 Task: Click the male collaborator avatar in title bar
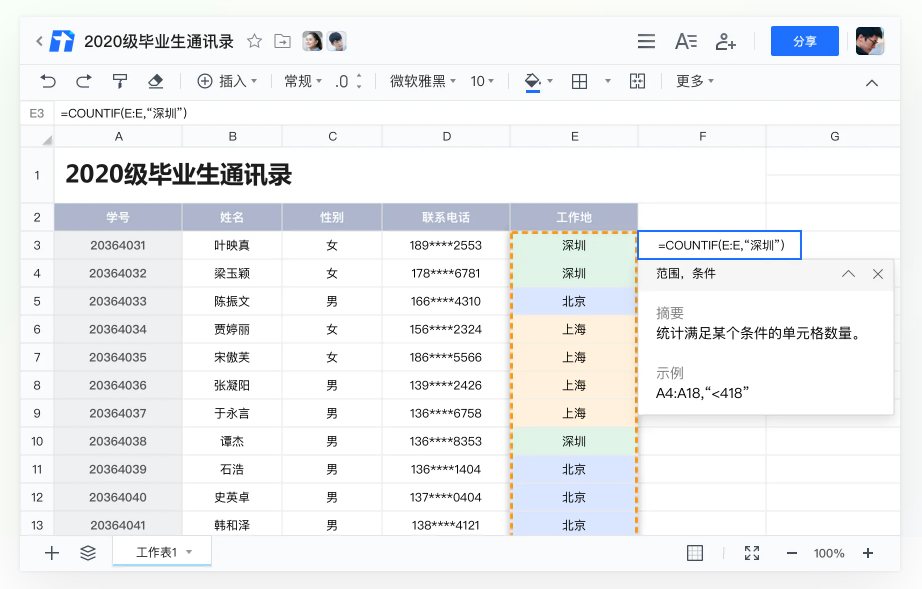click(336, 41)
